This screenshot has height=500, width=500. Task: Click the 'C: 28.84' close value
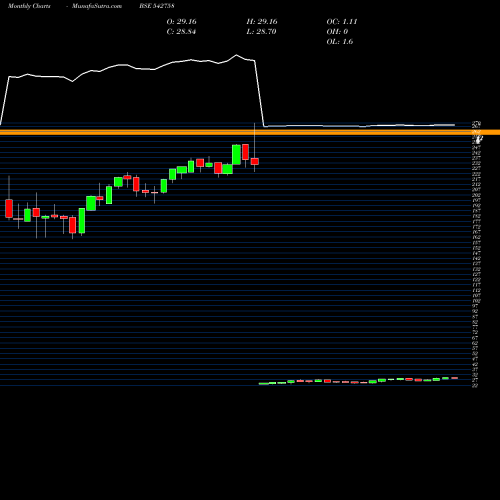coord(181,32)
